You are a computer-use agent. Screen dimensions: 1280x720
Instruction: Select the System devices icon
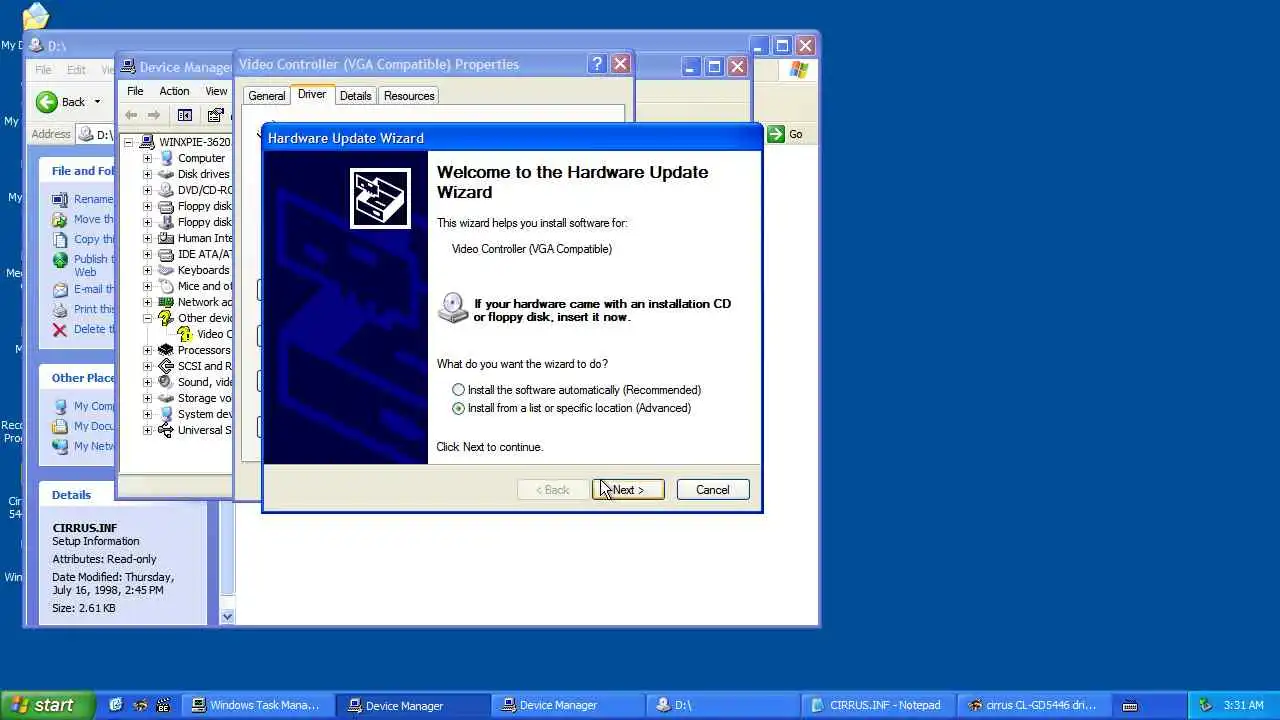pos(166,414)
